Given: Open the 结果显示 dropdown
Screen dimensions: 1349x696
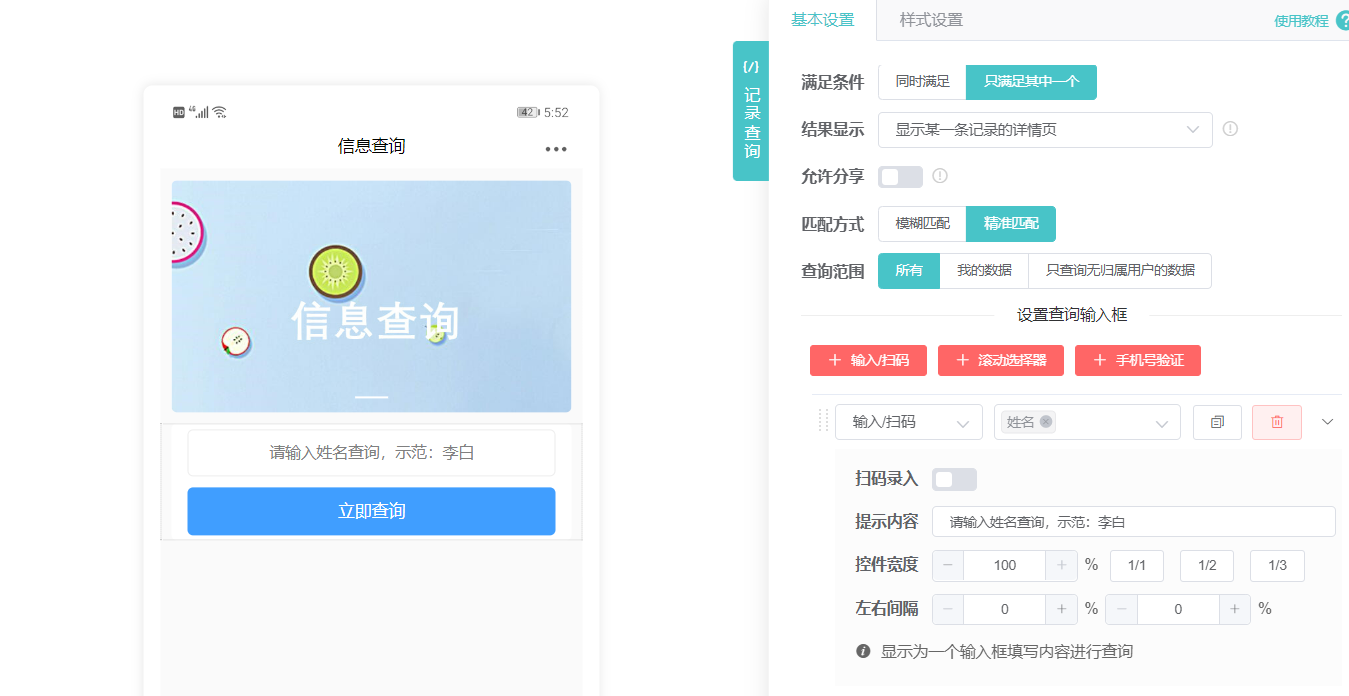Looking at the screenshot, I should pyautogui.click(x=1045, y=129).
